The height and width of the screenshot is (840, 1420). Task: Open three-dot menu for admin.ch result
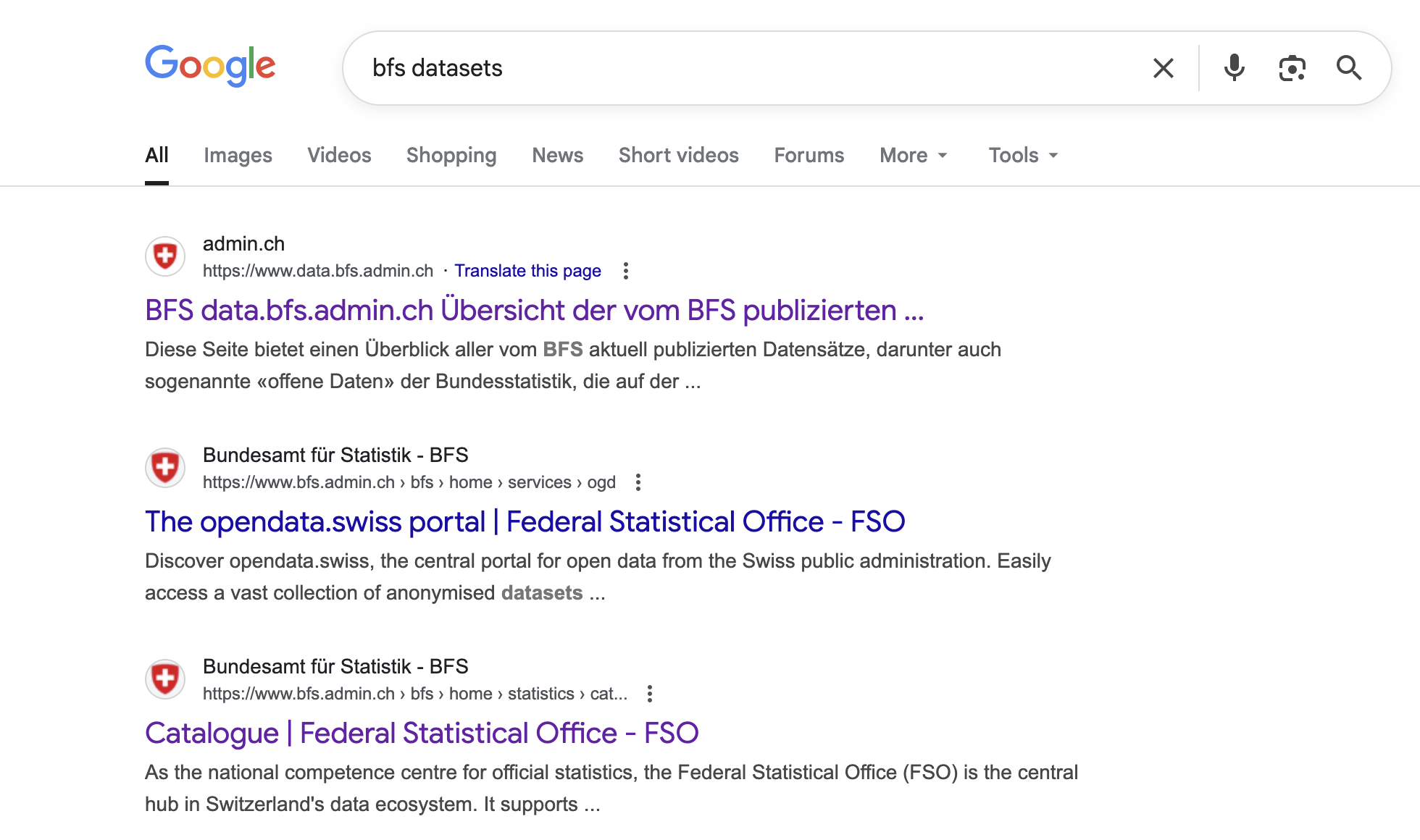click(626, 271)
